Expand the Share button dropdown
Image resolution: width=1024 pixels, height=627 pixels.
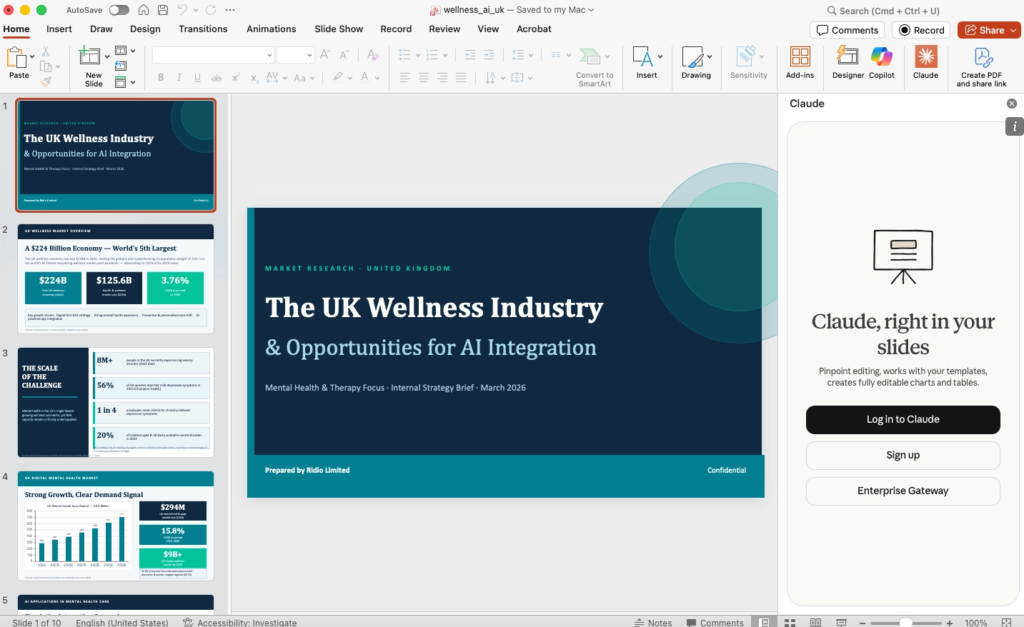point(1012,30)
